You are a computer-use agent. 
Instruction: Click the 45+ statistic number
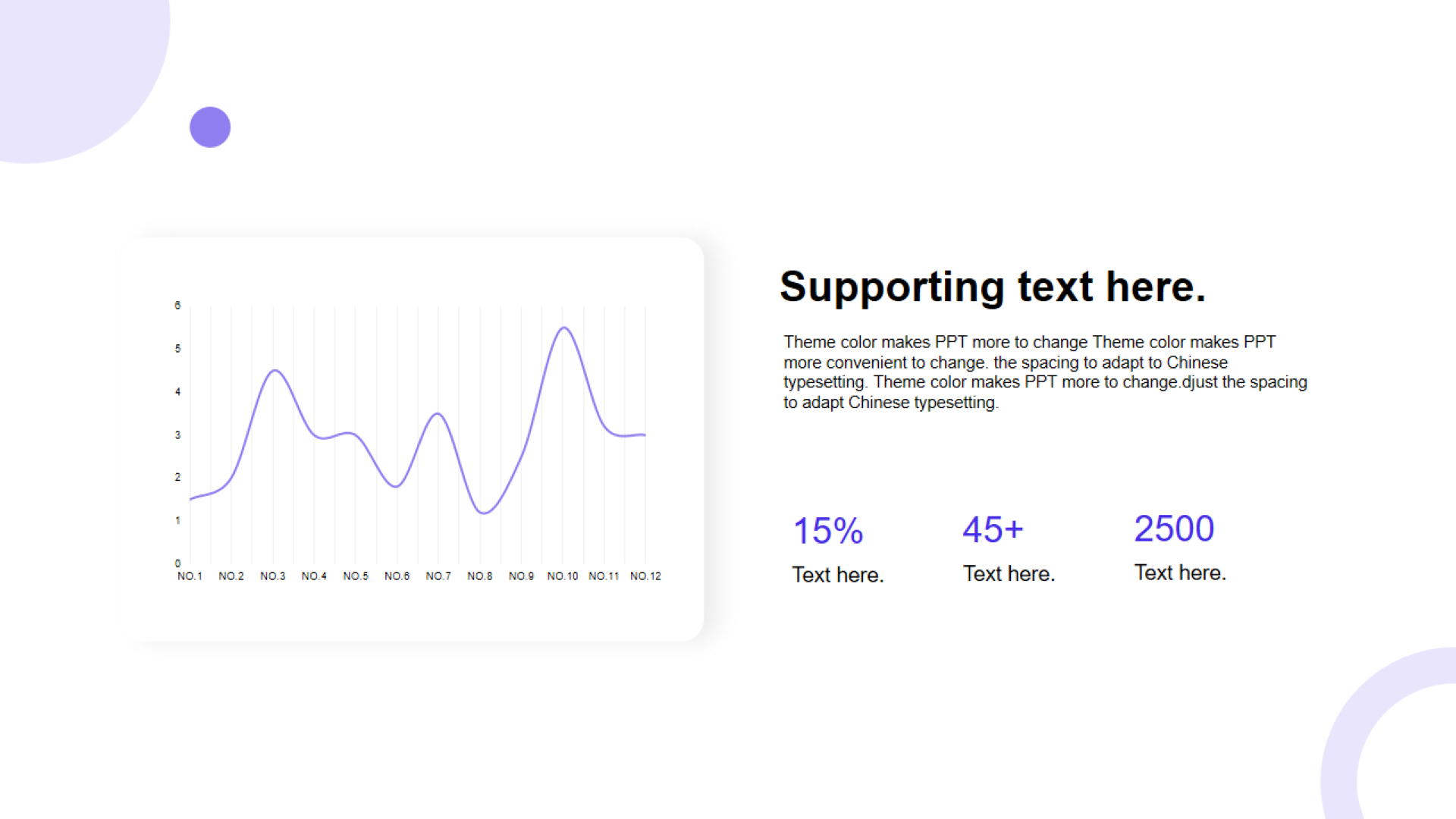[993, 529]
